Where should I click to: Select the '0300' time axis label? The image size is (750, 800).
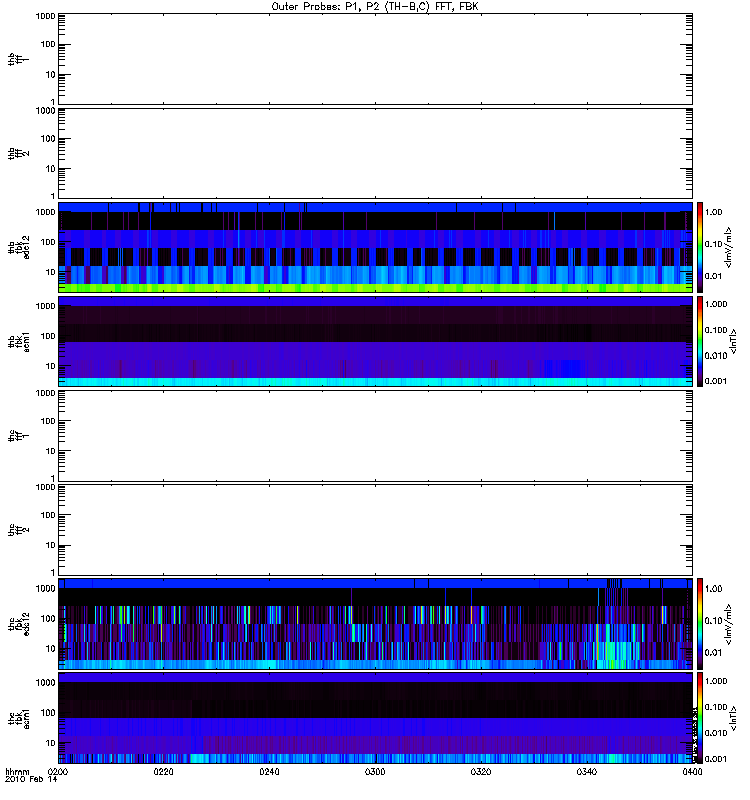(375, 771)
